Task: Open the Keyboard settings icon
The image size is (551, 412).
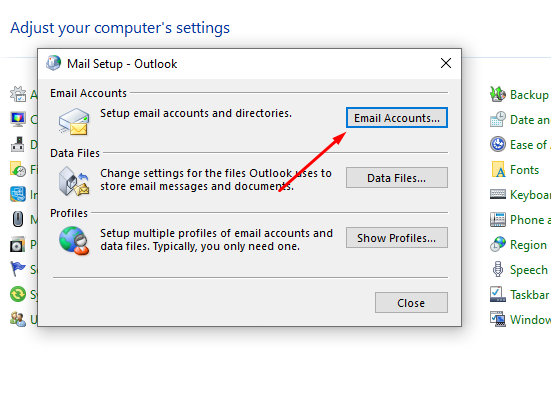Action: (498, 194)
